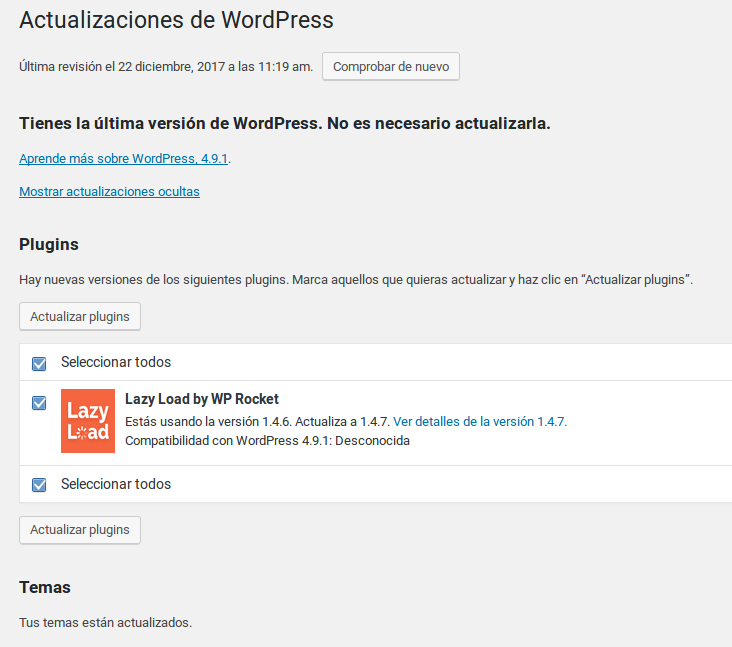Click the Última revisión date text
The image size is (732, 647).
coord(166,67)
